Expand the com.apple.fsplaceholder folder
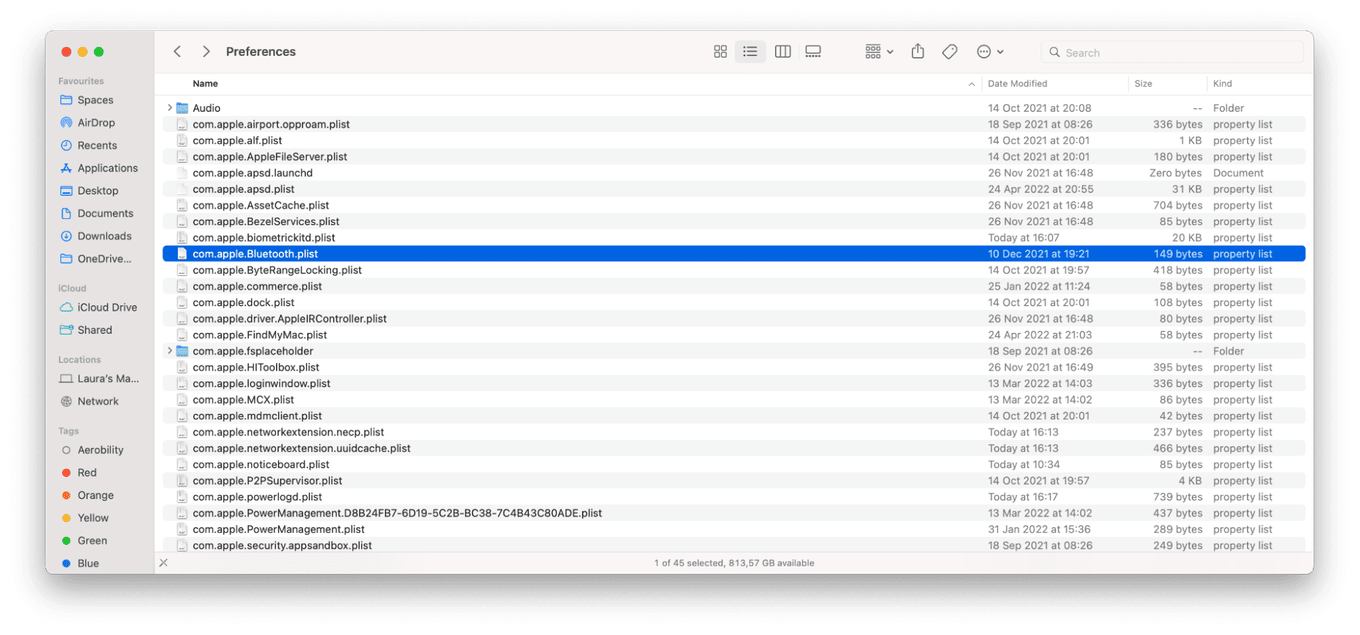The height and width of the screenshot is (635, 1360). pos(168,350)
